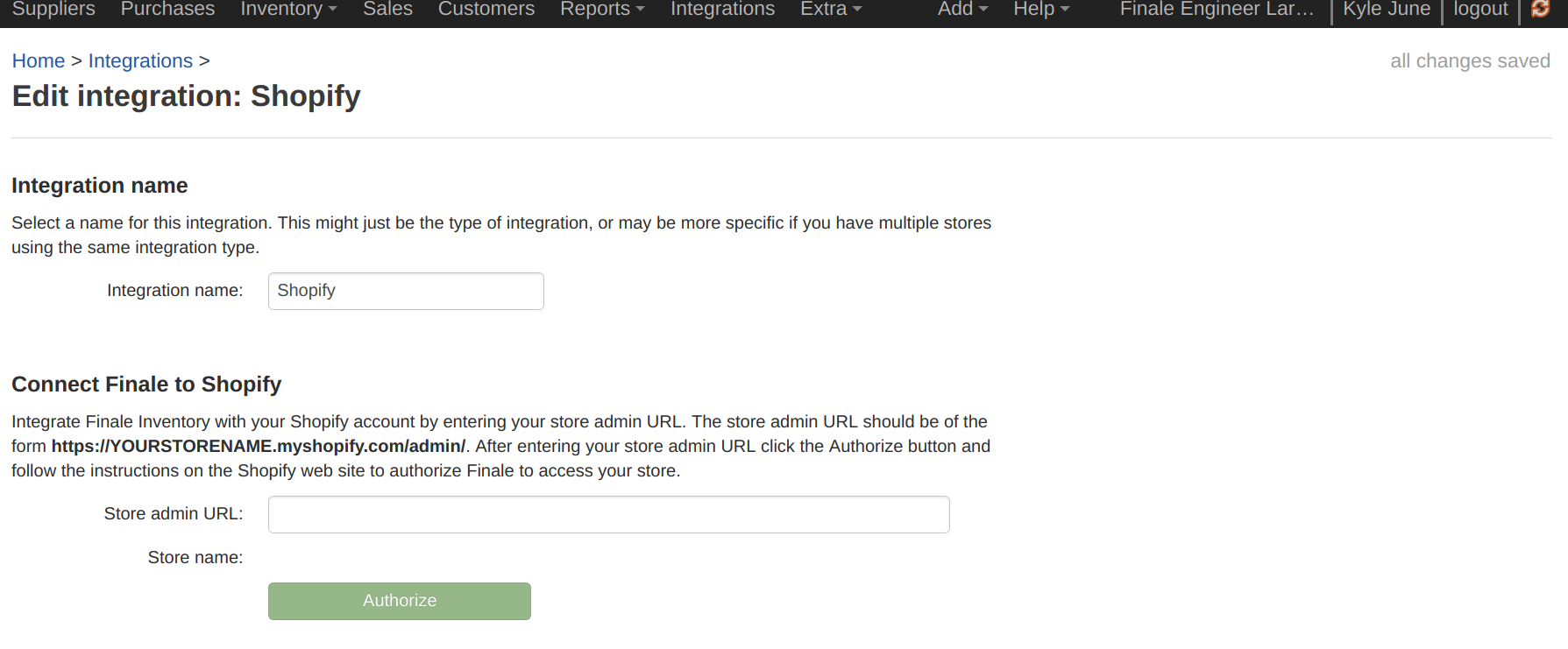Expand the Inventory dropdown menu

(288, 9)
